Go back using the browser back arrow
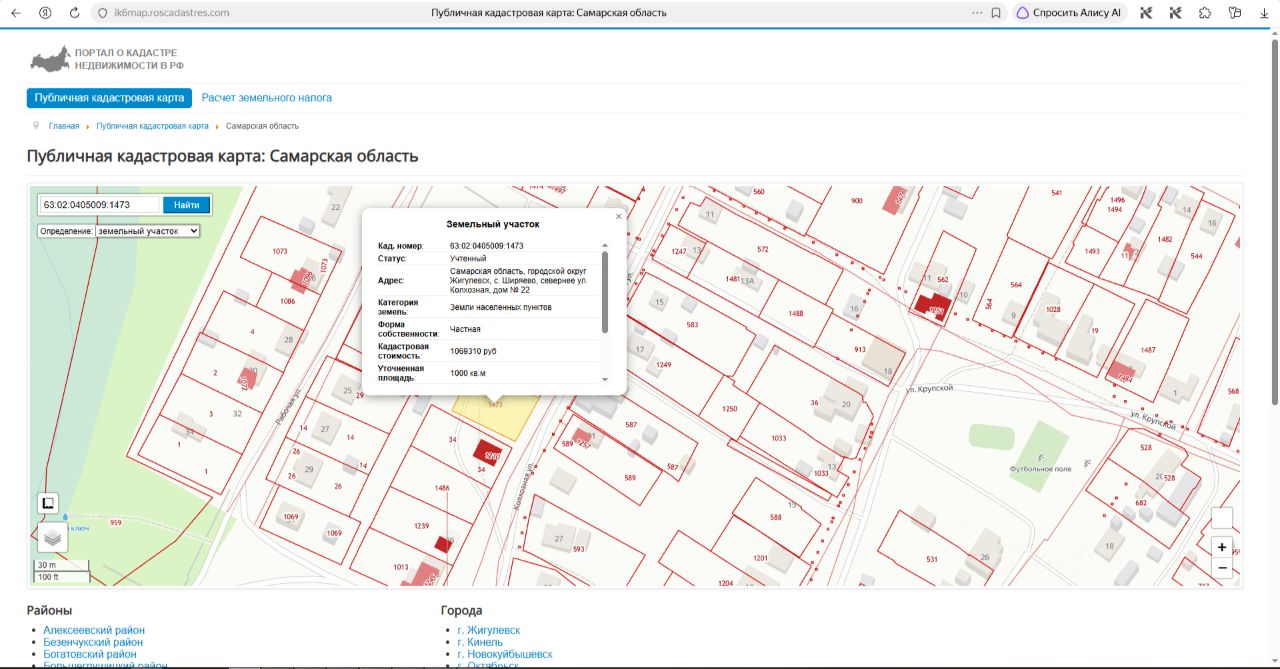This screenshot has width=1280, height=669. [15, 13]
